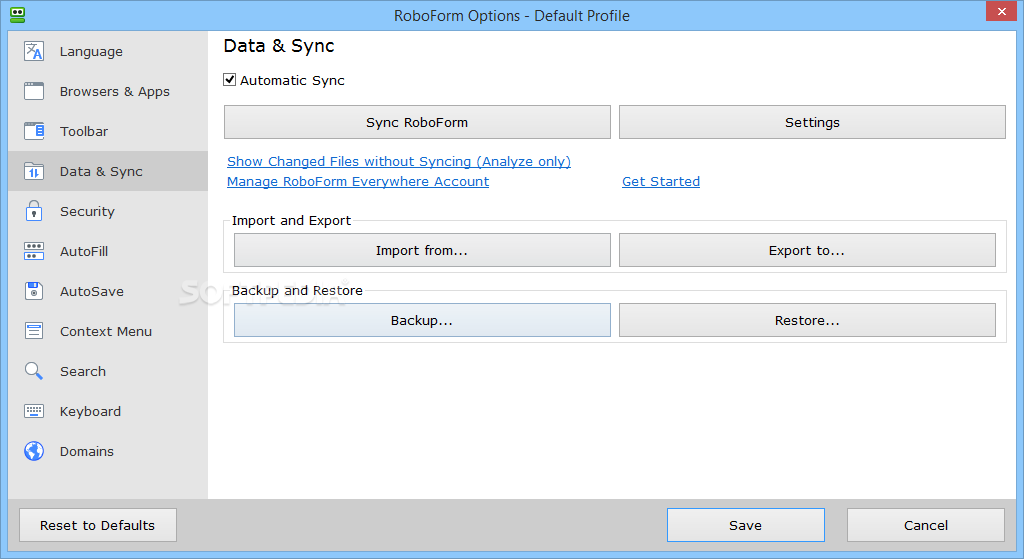Select the Data & Sync section
This screenshot has height=559, width=1024.
coord(108,171)
